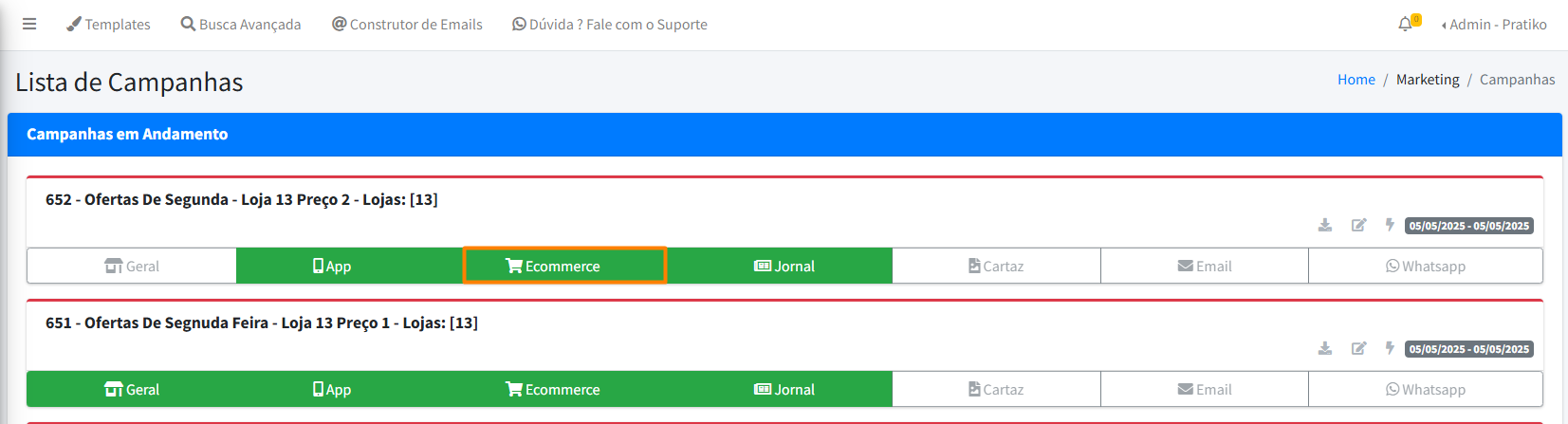
Task: Edit campaign 651 with the pencil icon
Action: click(1358, 348)
